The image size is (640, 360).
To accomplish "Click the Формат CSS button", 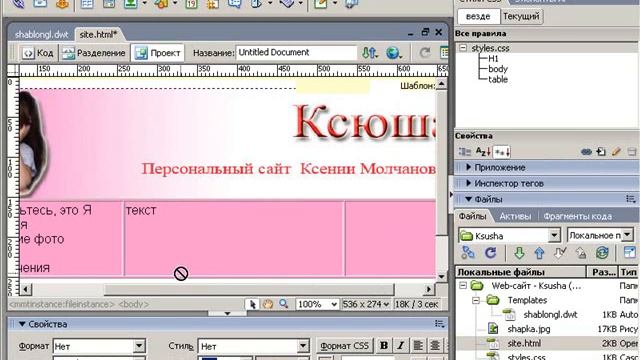I will (344, 346).
